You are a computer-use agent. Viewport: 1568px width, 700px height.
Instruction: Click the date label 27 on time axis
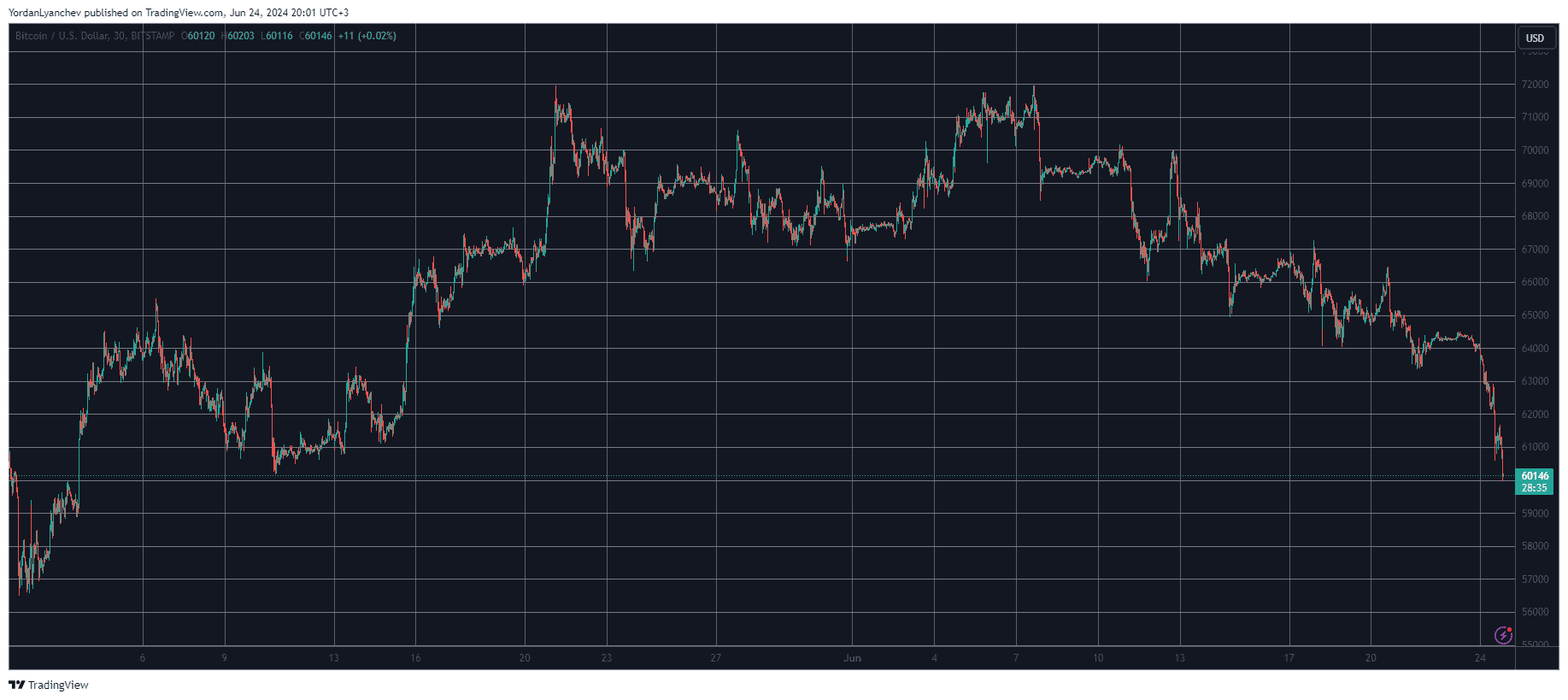point(716,658)
